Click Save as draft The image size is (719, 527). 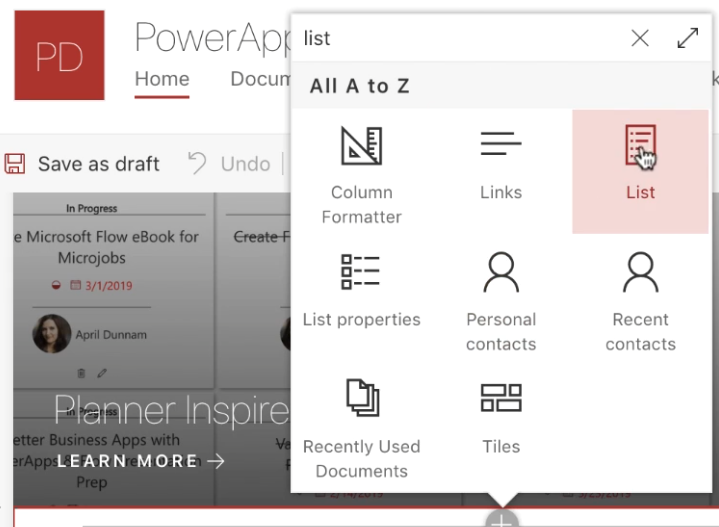tap(82, 164)
